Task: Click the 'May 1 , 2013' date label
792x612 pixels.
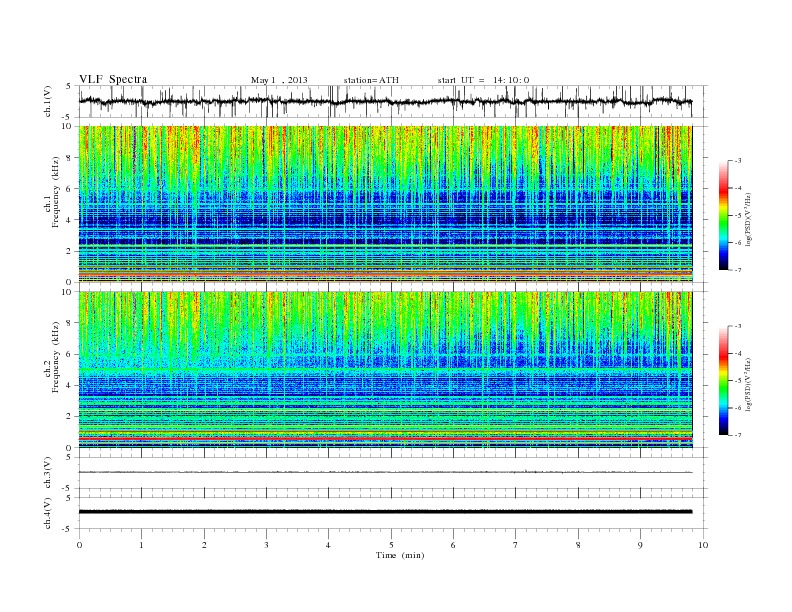Action: [279, 80]
